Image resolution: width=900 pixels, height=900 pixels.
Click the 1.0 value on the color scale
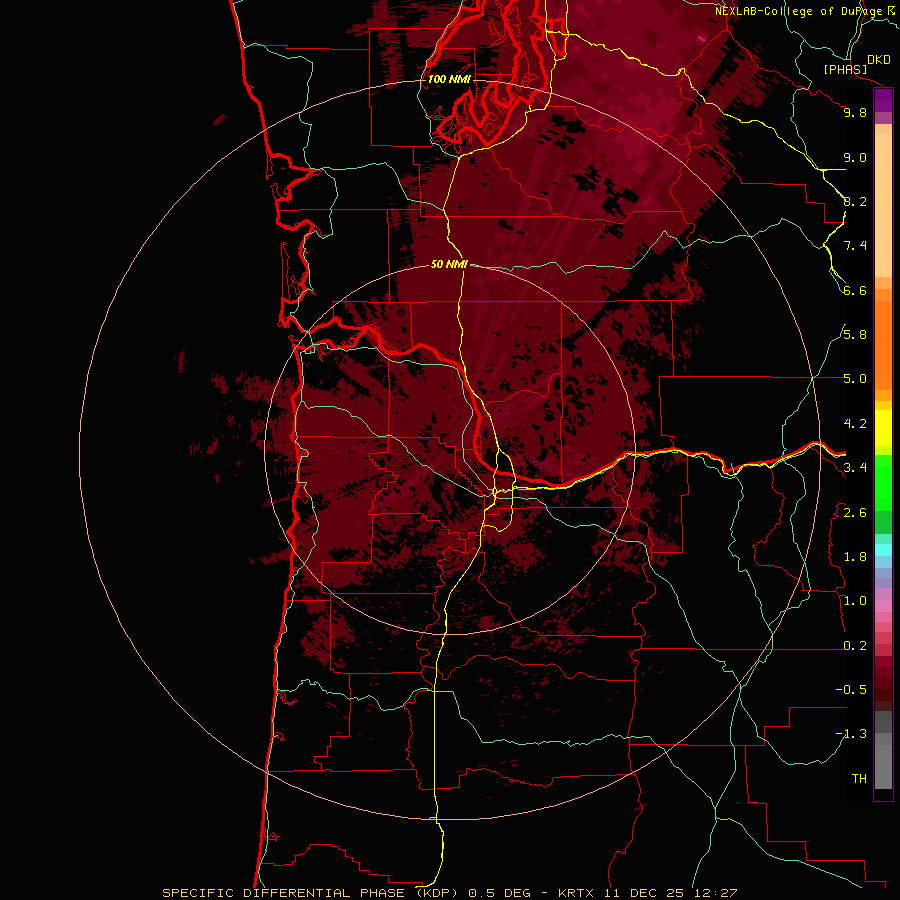tap(855, 601)
